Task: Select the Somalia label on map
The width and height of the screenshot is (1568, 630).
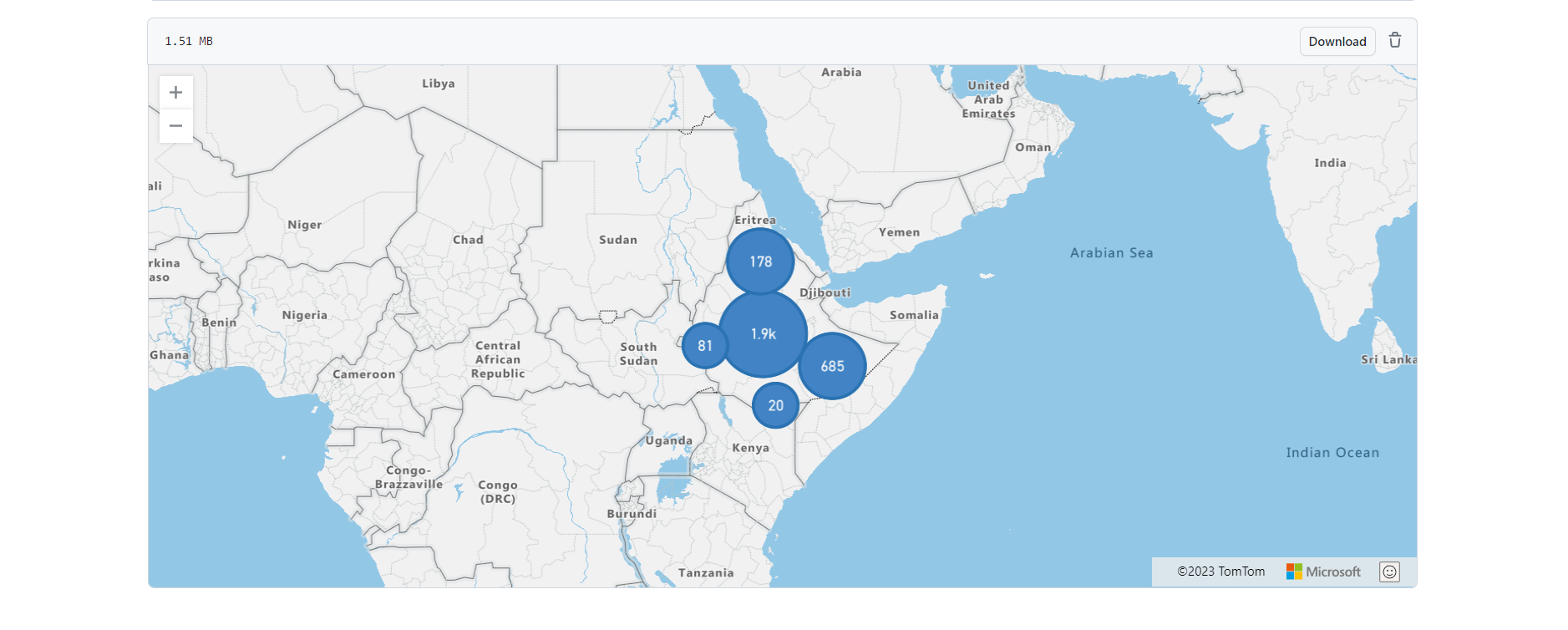Action: [x=914, y=315]
